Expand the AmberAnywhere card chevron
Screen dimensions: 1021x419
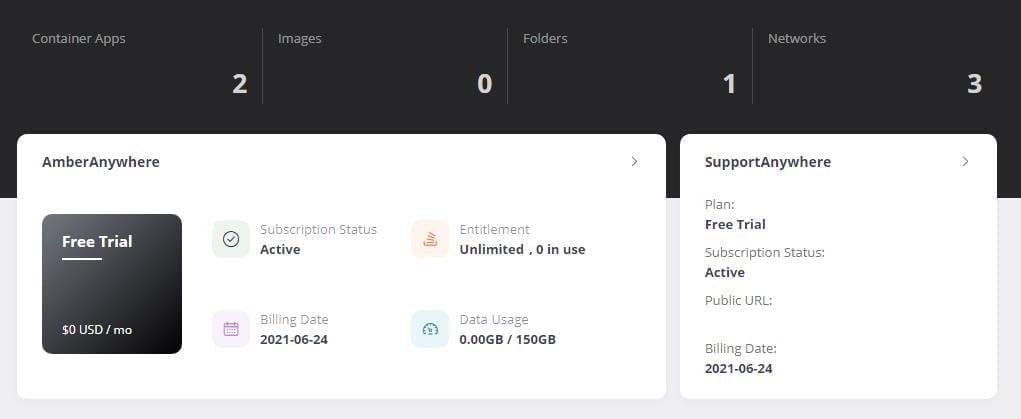click(634, 161)
